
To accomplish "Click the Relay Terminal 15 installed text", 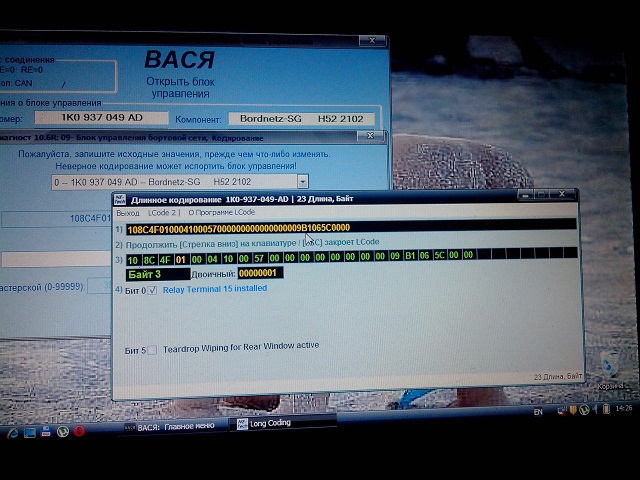I will pyautogui.click(x=215, y=289).
